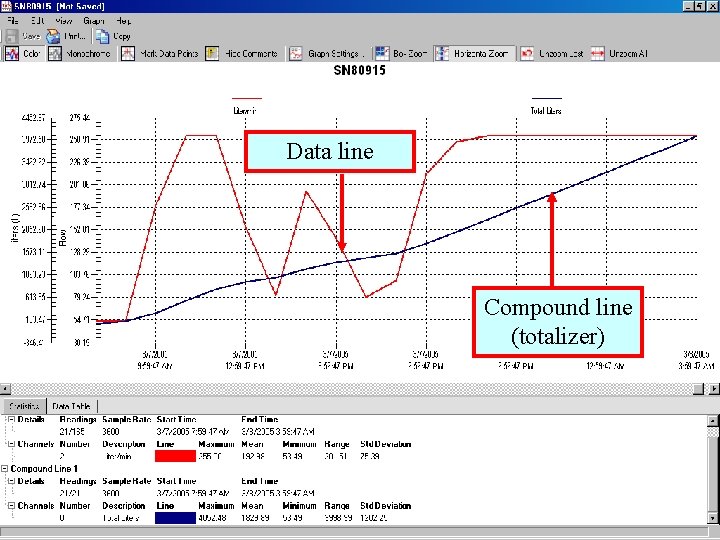Image resolution: width=720 pixels, height=540 pixels.
Task: Click the Save toolbar button
Action: click(23, 36)
